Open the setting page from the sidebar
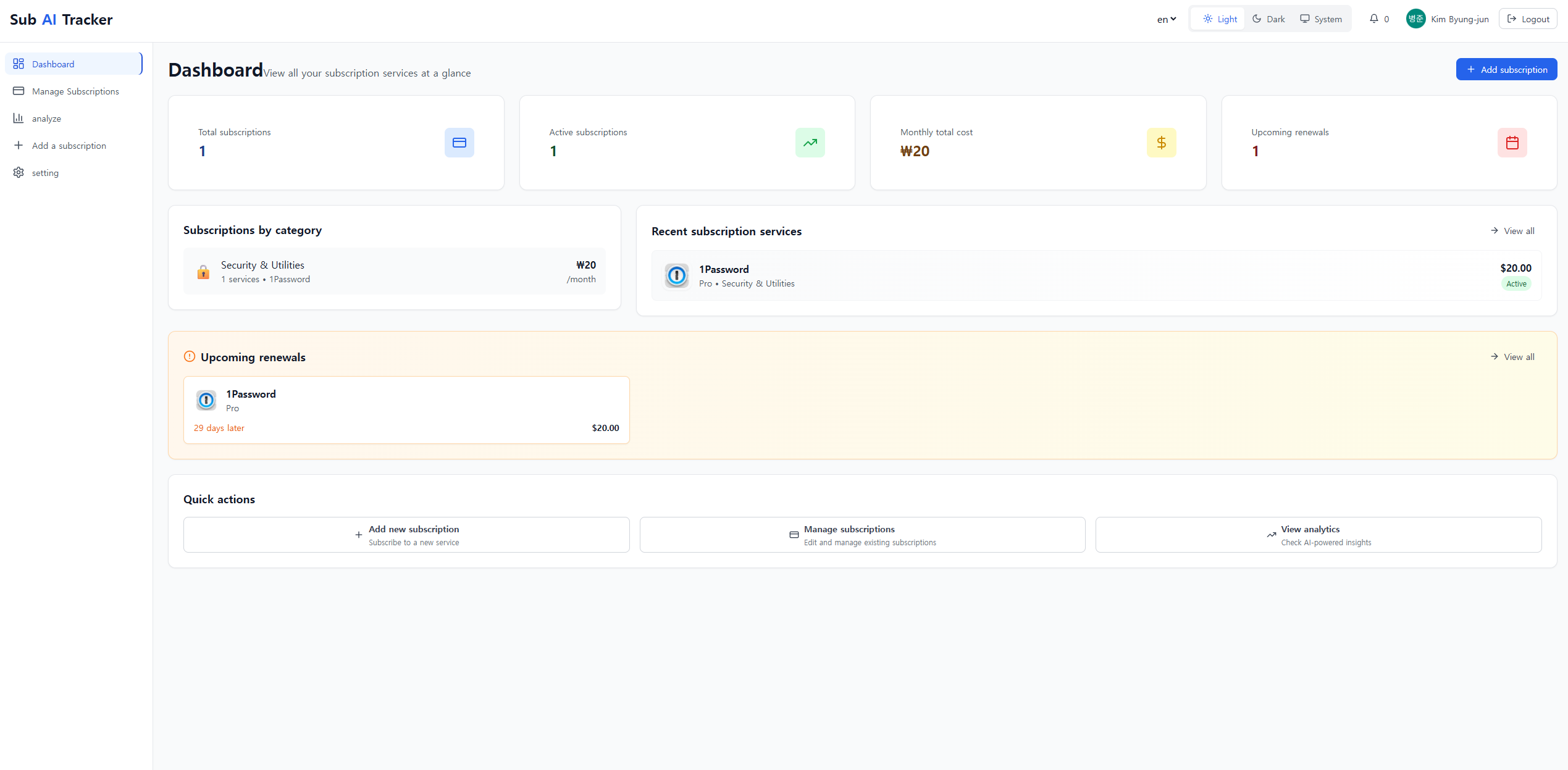1568x770 pixels. point(45,173)
